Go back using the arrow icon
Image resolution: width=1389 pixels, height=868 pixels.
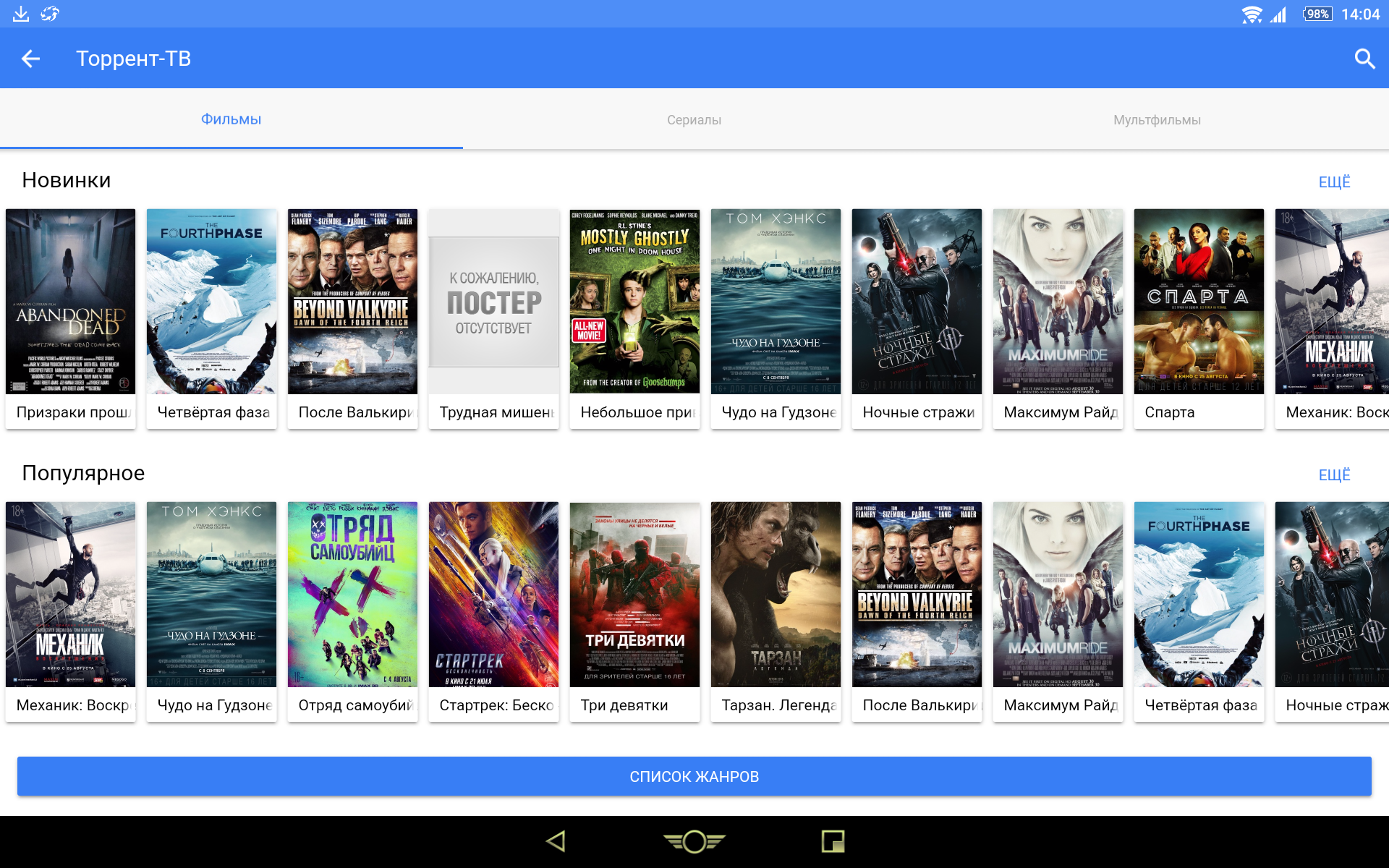pyautogui.click(x=30, y=59)
